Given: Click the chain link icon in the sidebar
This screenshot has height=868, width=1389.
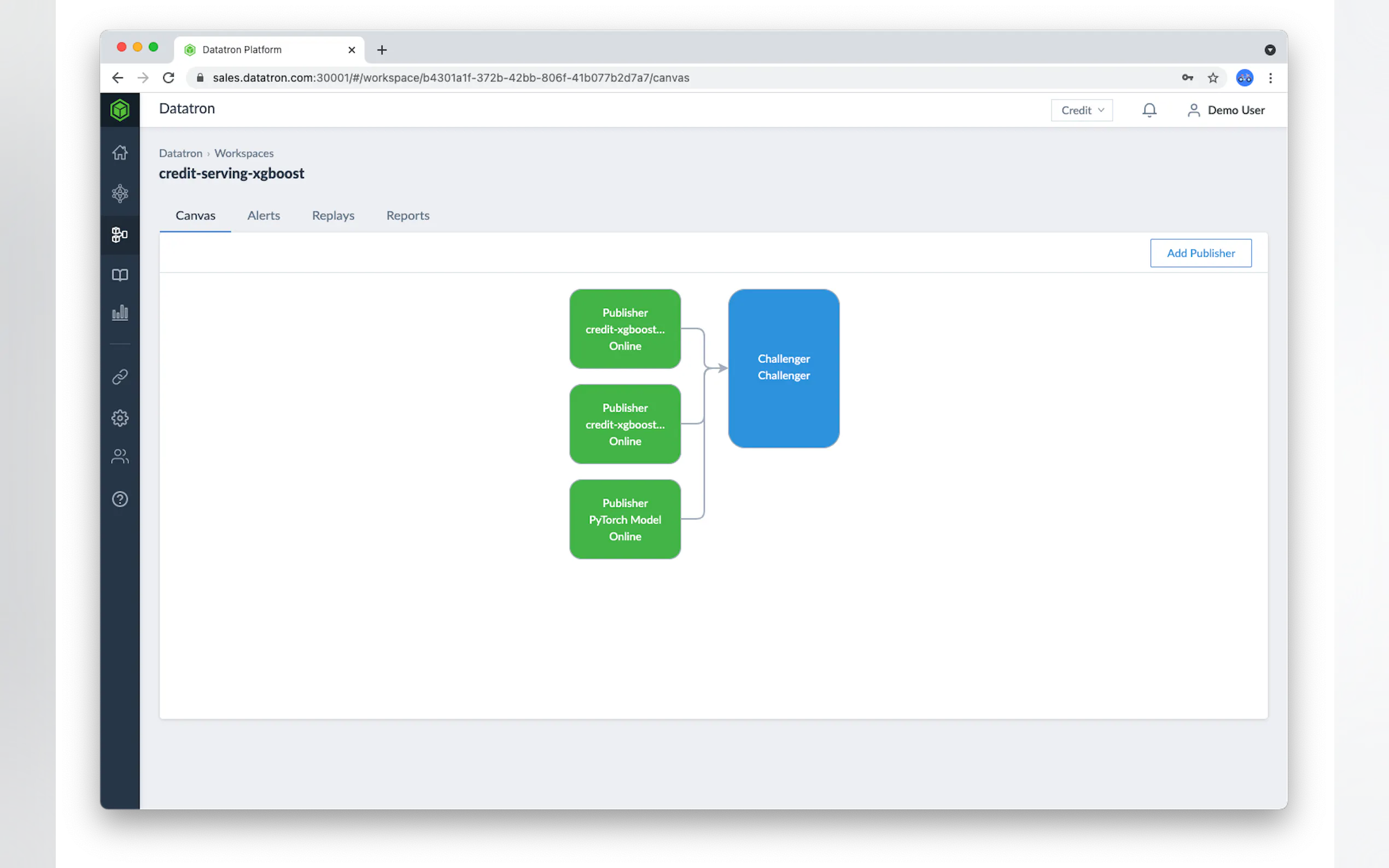Looking at the screenshot, I should 119,377.
